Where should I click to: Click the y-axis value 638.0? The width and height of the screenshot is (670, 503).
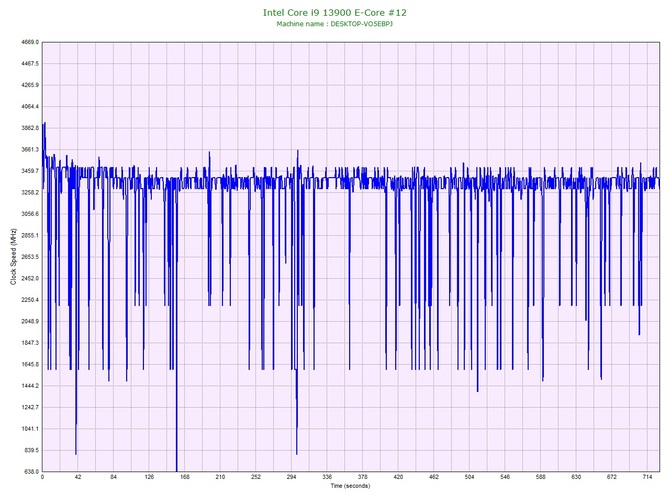pos(31,472)
